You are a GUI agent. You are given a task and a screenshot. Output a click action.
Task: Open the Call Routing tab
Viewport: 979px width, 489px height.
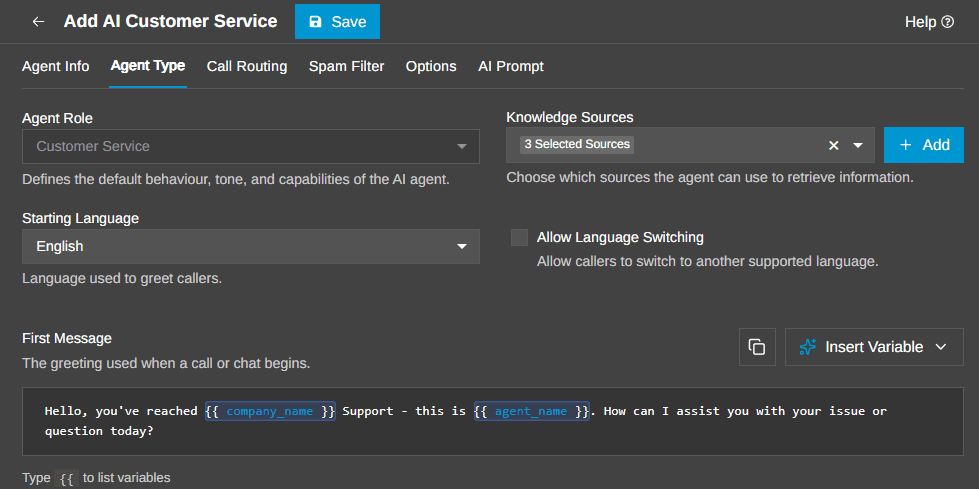(247, 66)
